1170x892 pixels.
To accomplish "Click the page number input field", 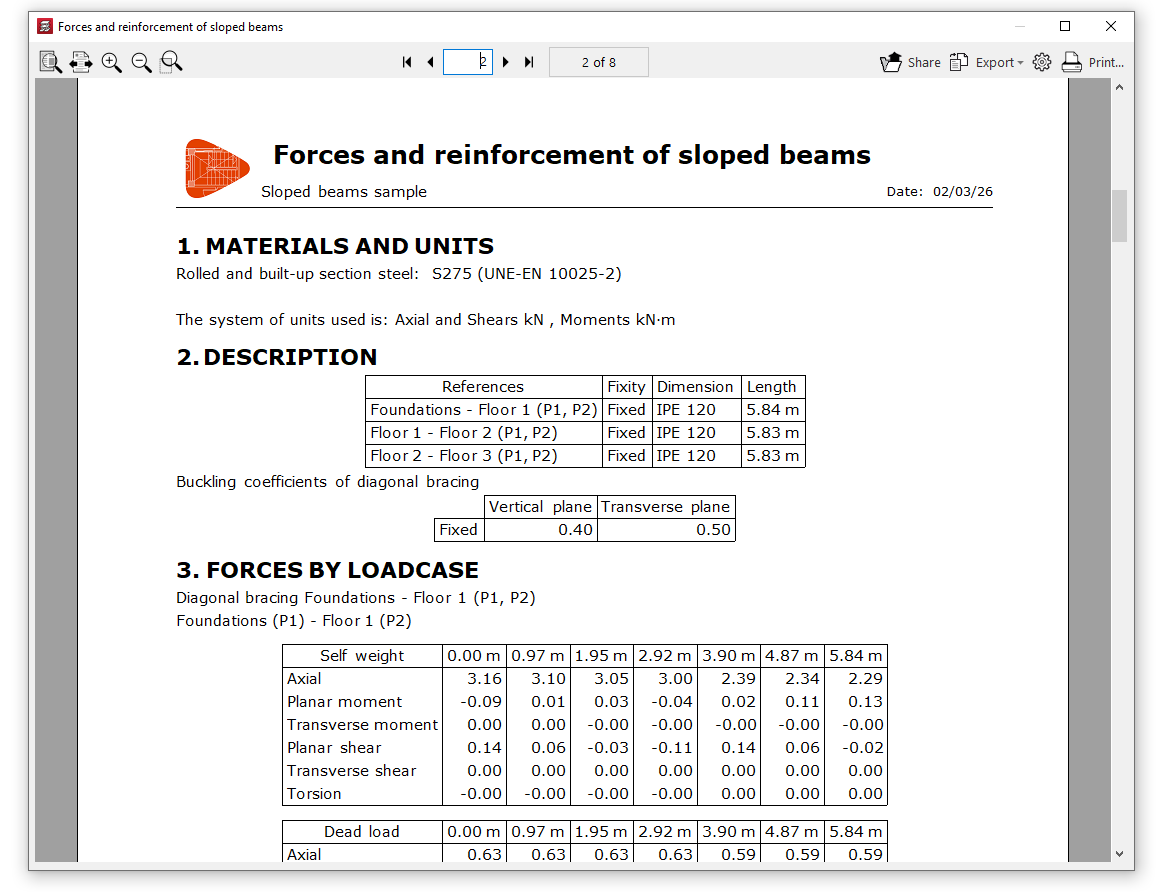I will [x=468, y=62].
